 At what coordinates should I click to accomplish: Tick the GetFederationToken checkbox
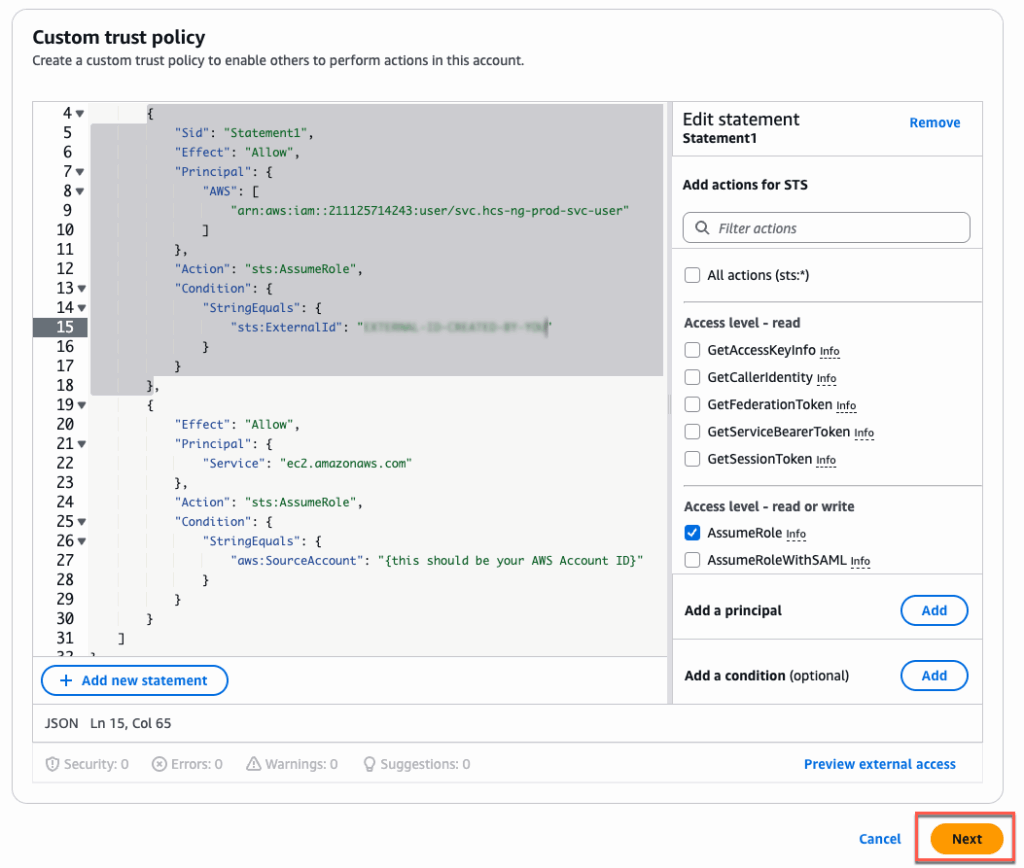point(692,404)
